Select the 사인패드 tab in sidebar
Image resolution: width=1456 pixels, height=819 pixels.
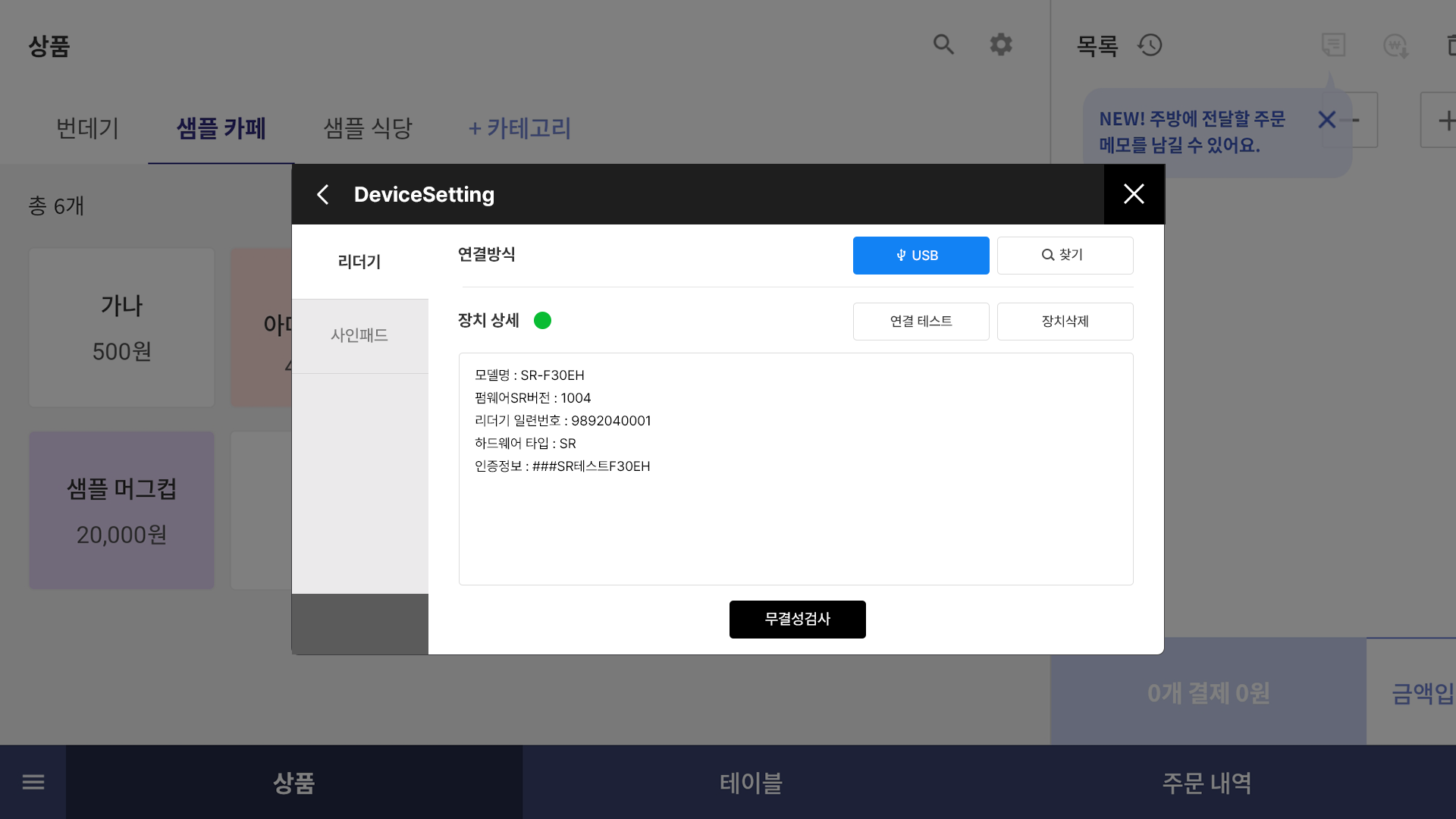(x=359, y=336)
